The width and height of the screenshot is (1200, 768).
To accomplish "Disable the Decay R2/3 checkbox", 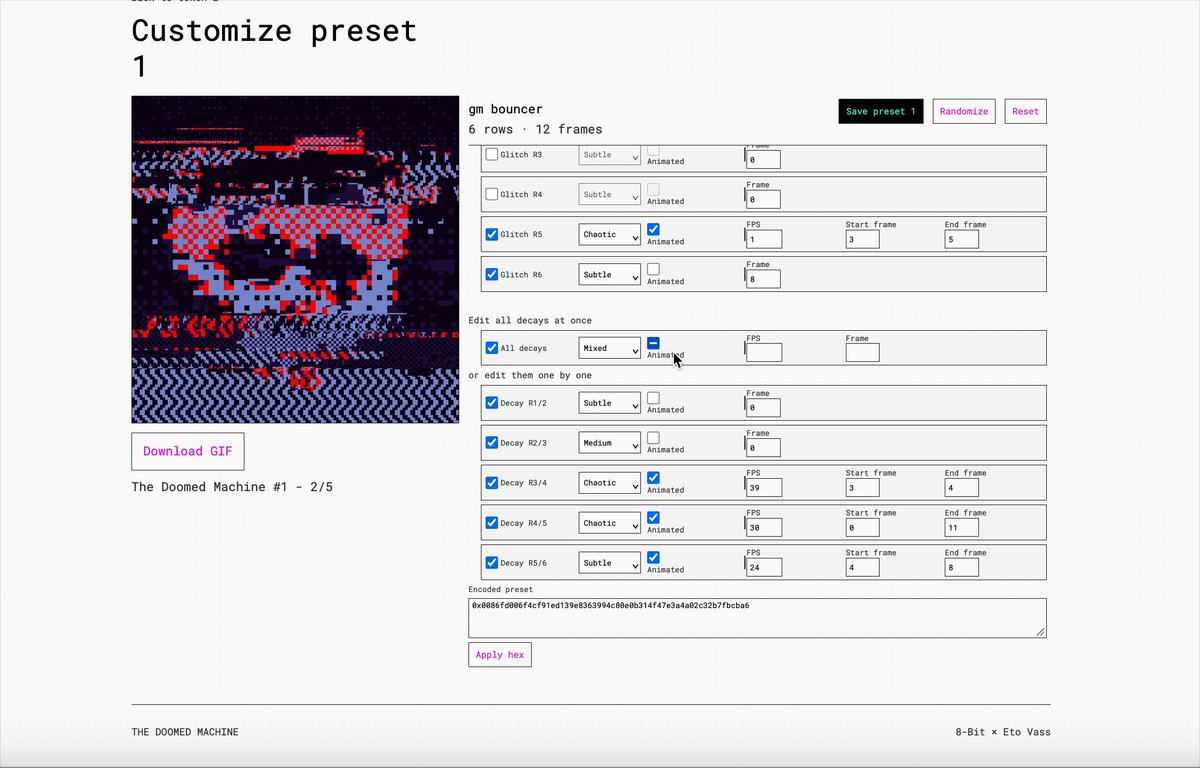I will tap(492, 443).
